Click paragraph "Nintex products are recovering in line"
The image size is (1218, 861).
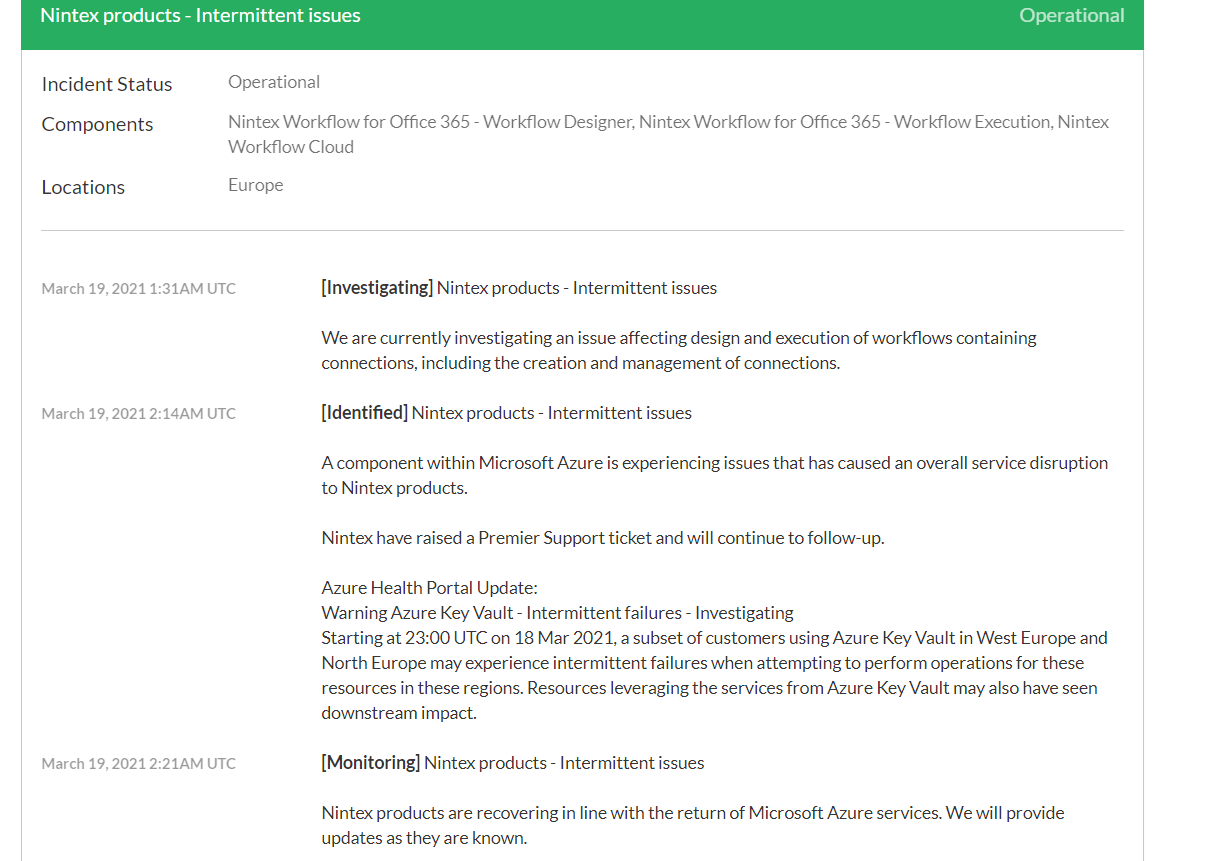click(x=693, y=825)
